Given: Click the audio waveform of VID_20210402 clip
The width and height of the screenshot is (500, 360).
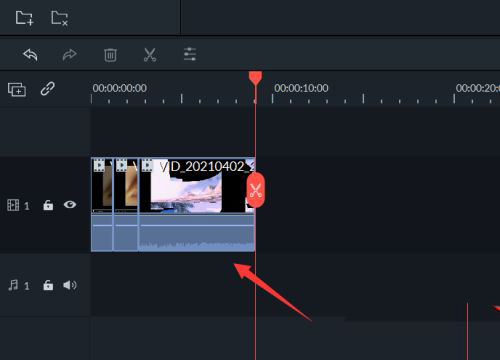Looking at the screenshot, I should click(197, 233).
